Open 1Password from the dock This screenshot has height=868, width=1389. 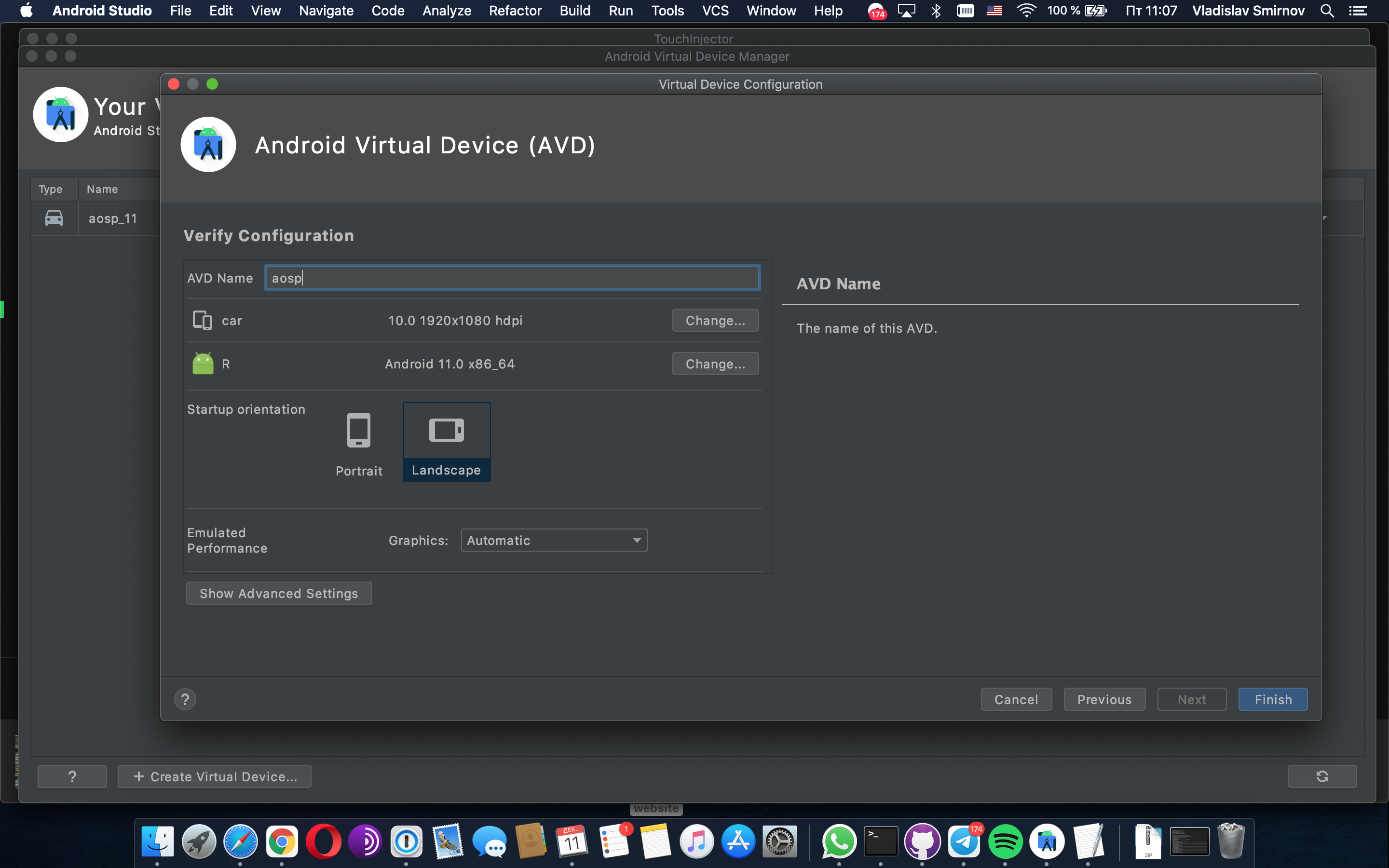pyautogui.click(x=407, y=841)
